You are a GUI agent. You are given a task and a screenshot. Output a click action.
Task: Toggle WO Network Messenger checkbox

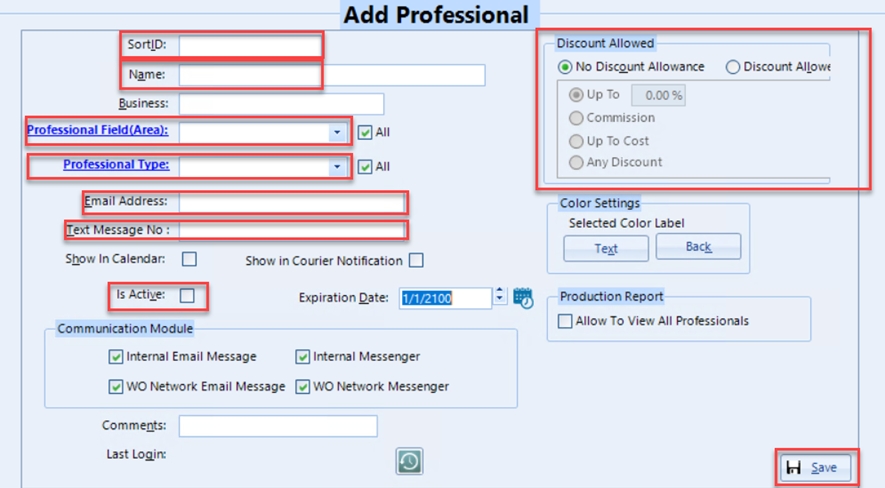[303, 387]
